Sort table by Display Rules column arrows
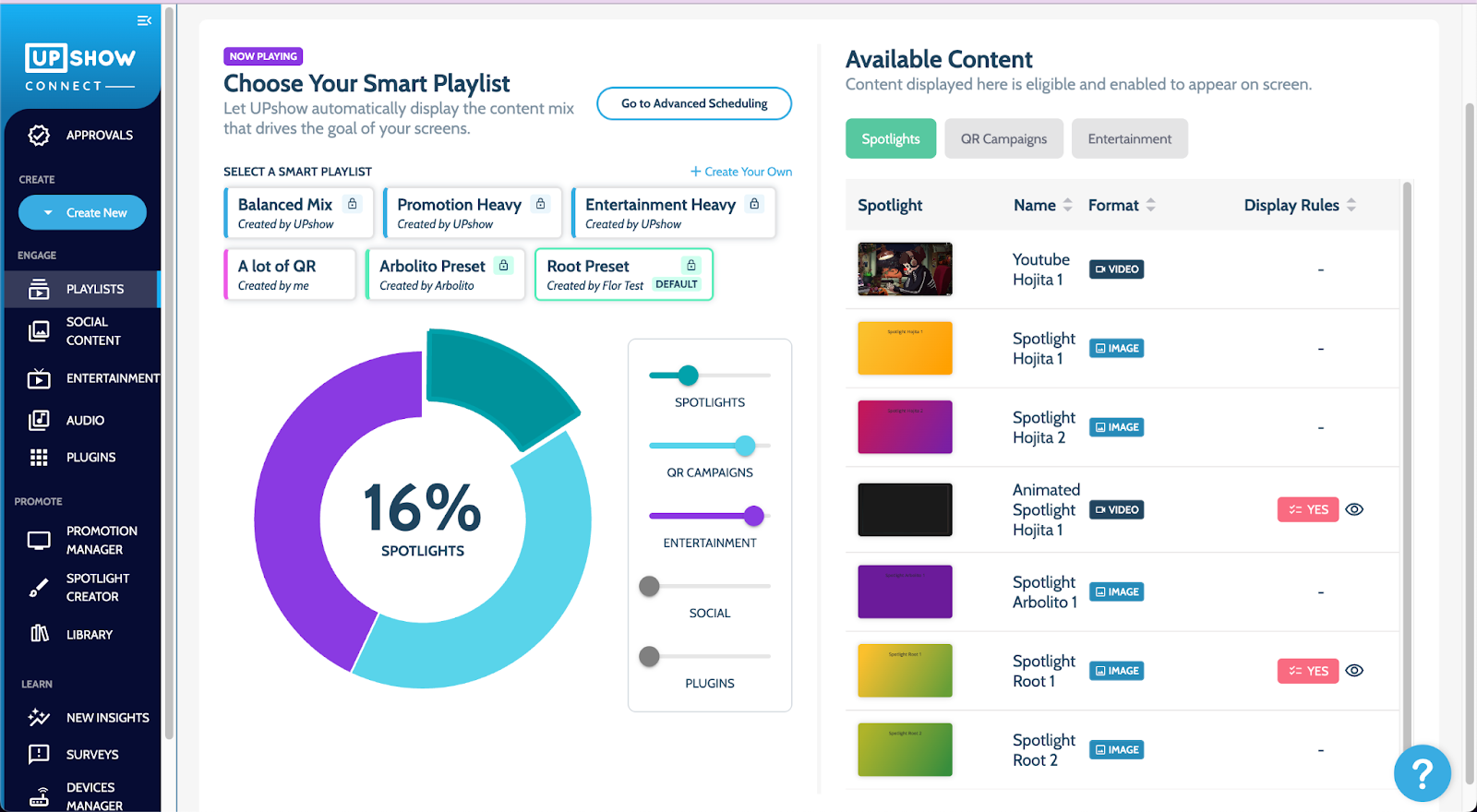Screen dimensions: 1477x812 click(x=1351, y=205)
